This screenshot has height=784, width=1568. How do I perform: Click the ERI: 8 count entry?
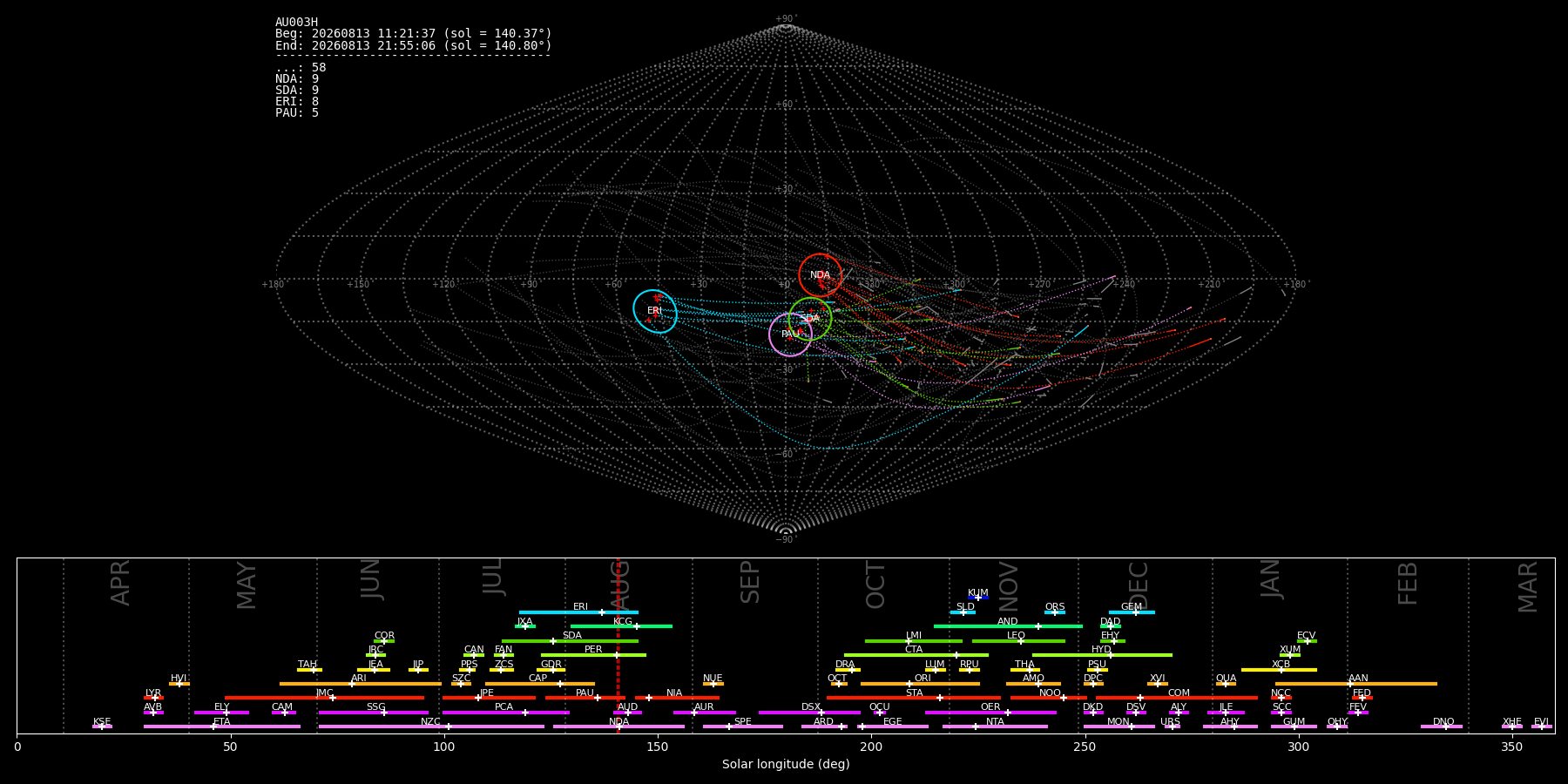coord(297,102)
